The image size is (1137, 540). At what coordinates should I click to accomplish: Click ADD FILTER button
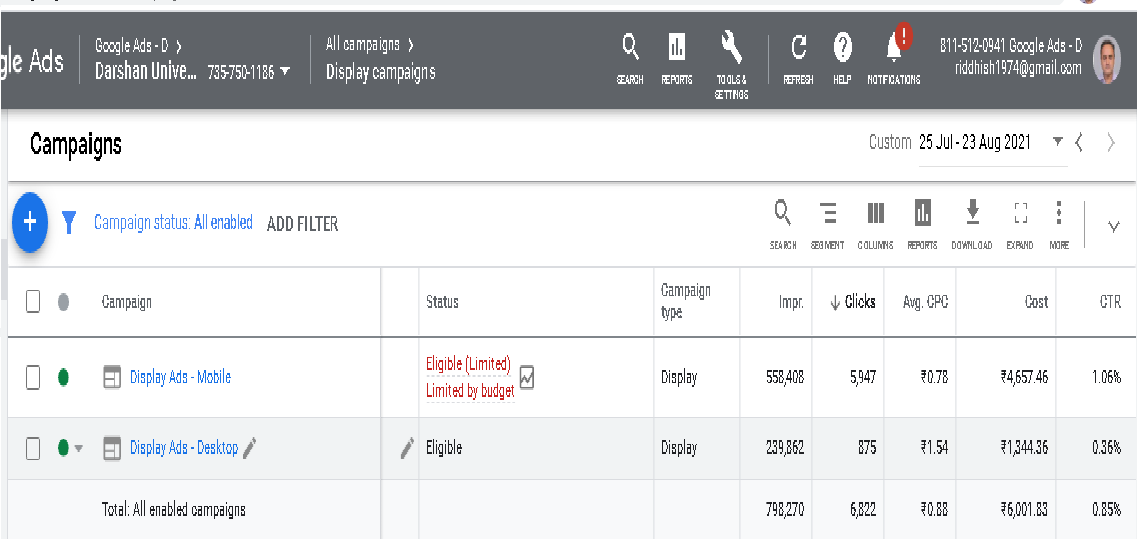[x=302, y=224]
